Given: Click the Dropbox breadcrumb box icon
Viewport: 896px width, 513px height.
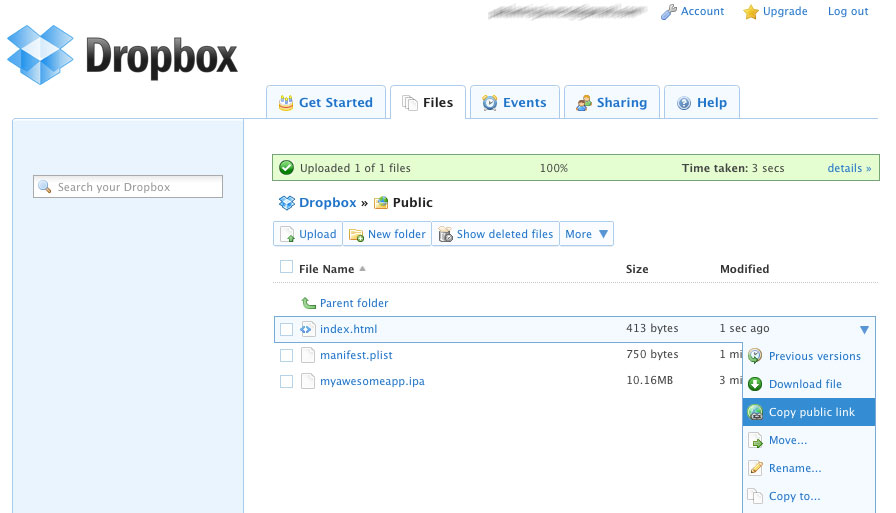Looking at the screenshot, I should (x=286, y=202).
